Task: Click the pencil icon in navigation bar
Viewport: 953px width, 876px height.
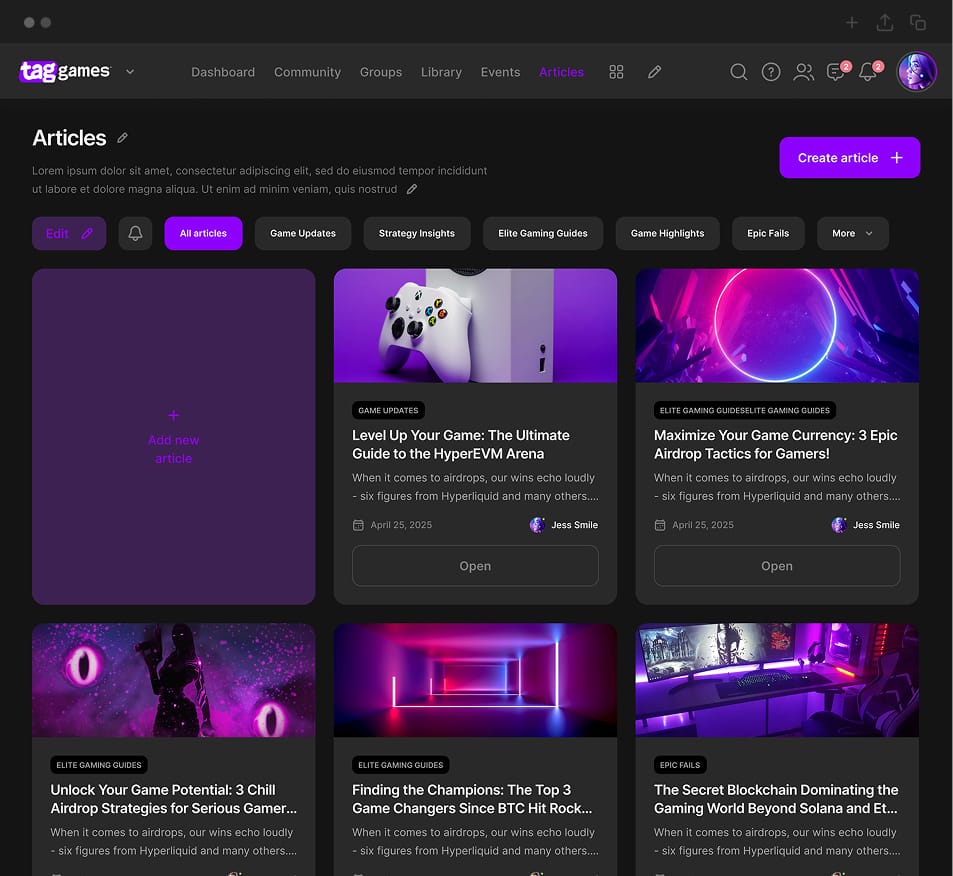Action: coord(654,72)
